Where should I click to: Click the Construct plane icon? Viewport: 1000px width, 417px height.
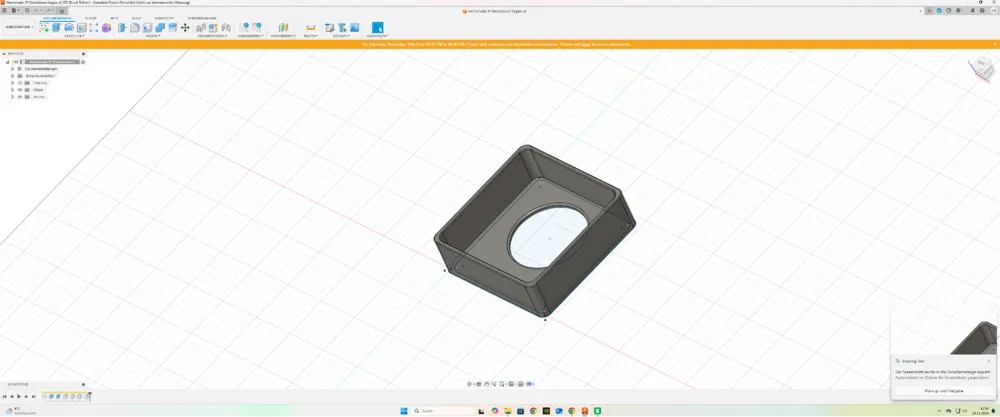pyautogui.click(x=284, y=27)
